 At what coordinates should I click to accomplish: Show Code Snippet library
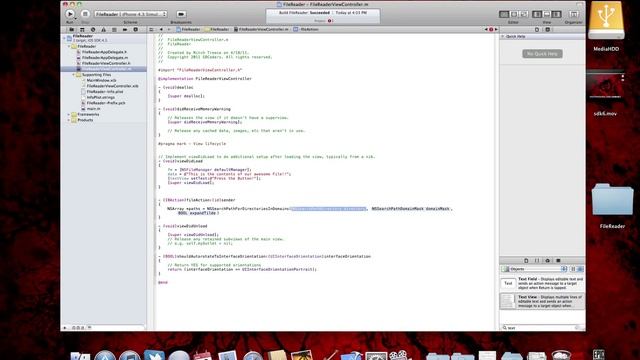tap(537, 260)
